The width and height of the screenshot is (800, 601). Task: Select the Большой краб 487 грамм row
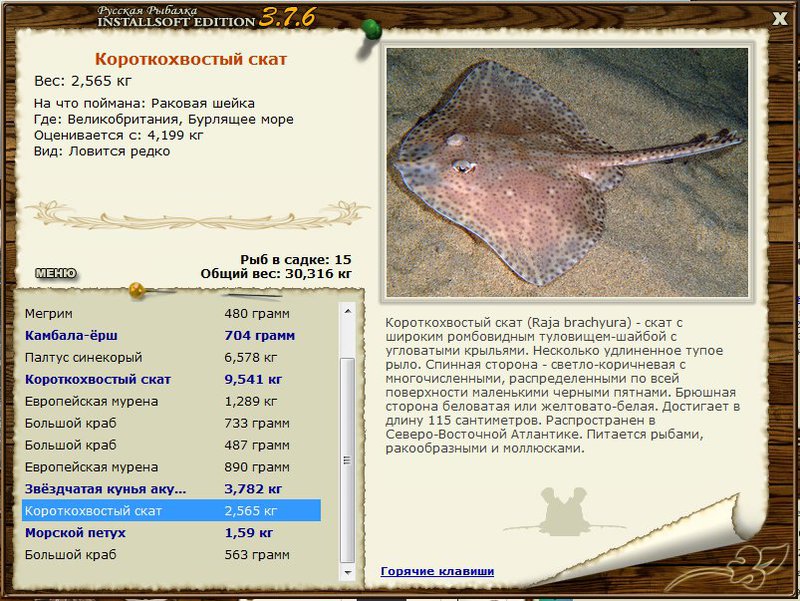pos(171,445)
